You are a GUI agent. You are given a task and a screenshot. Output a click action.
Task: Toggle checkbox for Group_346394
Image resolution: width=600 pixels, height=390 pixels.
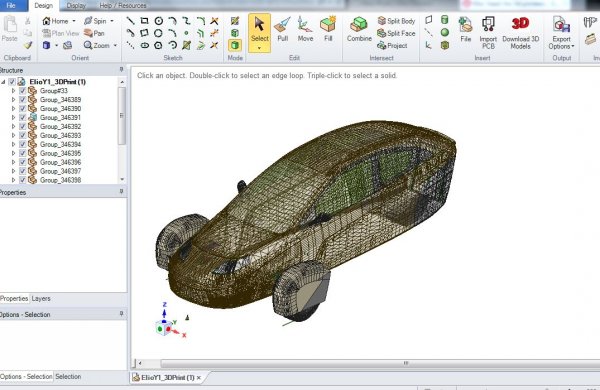pos(23,144)
